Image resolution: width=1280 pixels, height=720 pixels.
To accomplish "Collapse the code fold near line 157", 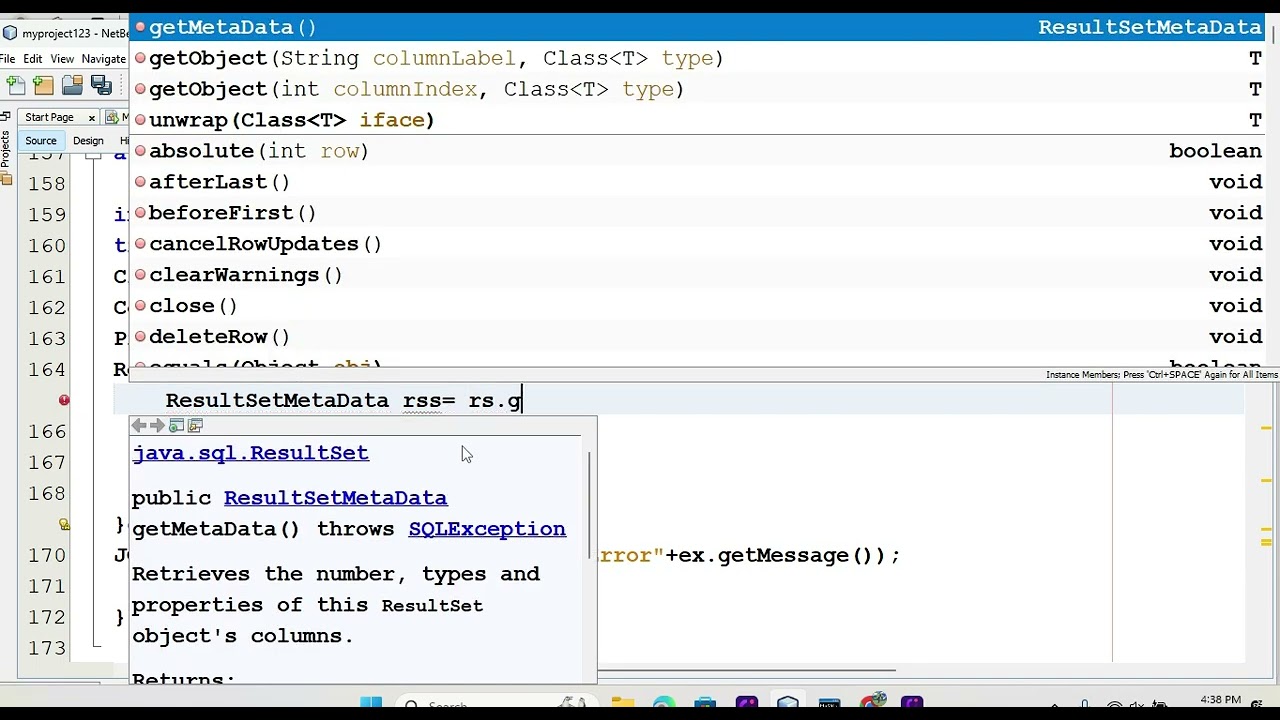I will point(93,156).
